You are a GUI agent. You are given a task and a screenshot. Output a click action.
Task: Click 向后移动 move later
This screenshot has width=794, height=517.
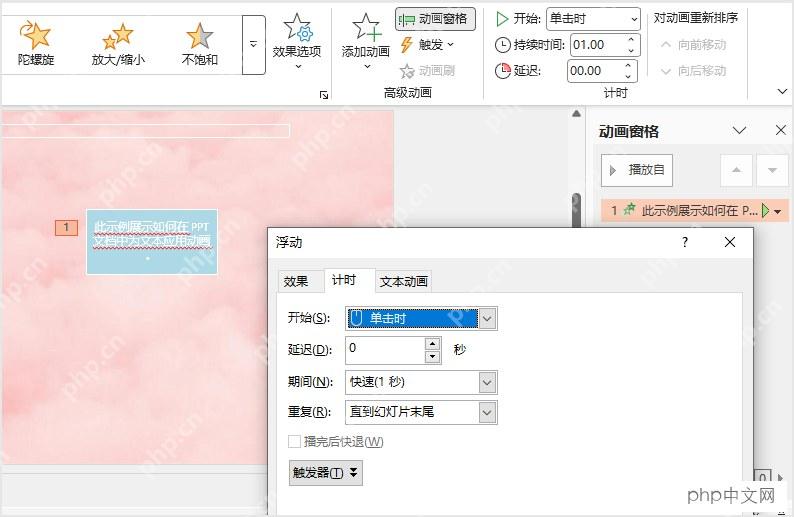[x=694, y=71]
